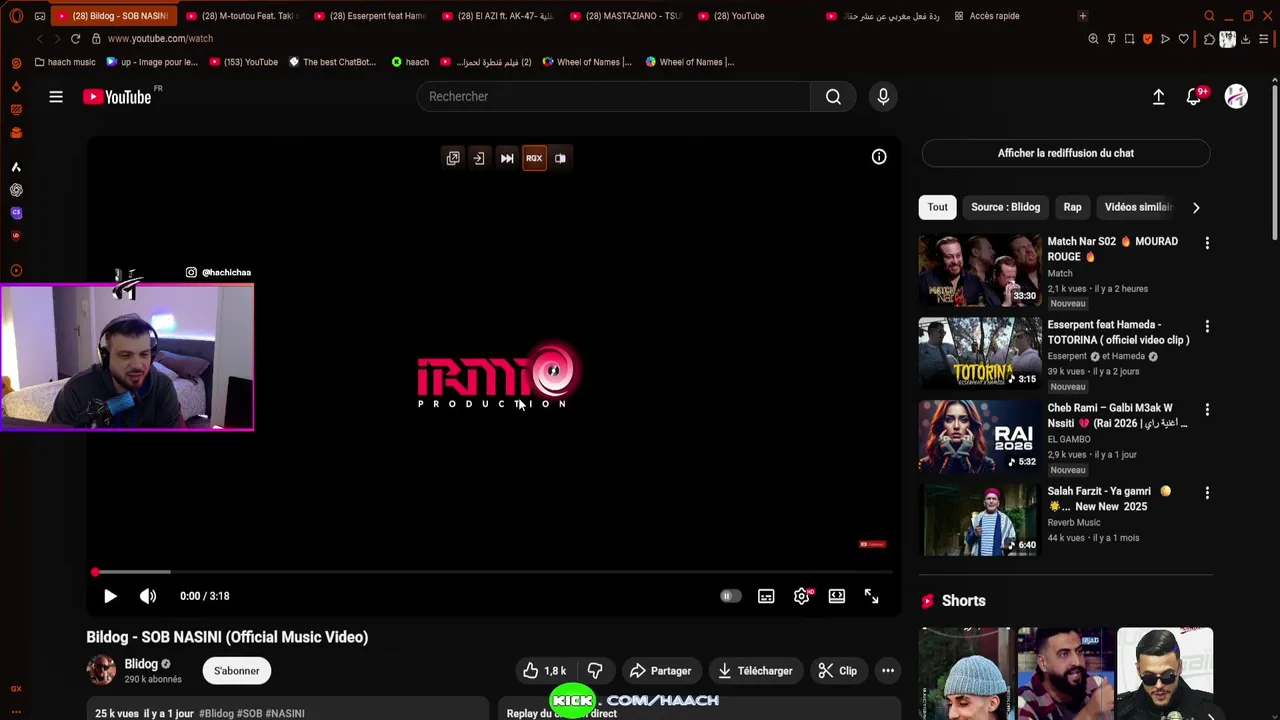Open the browser downloads icon
Screen dimensions: 1280x720
[x=1244, y=39]
